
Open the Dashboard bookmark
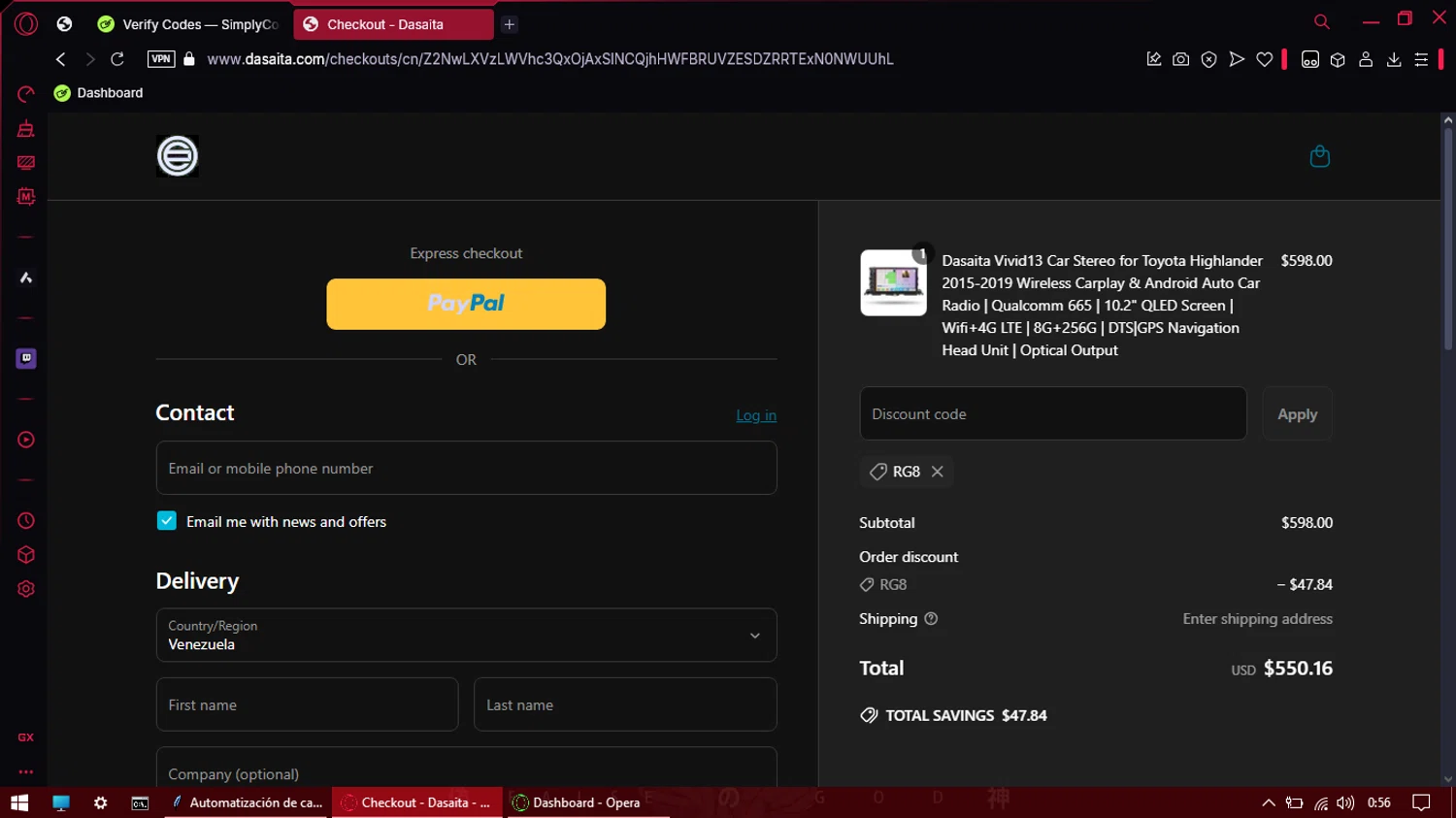pyautogui.click(x=98, y=93)
